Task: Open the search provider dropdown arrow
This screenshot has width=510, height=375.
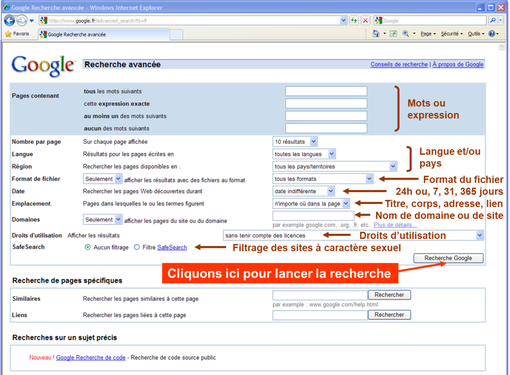Action: (x=500, y=20)
